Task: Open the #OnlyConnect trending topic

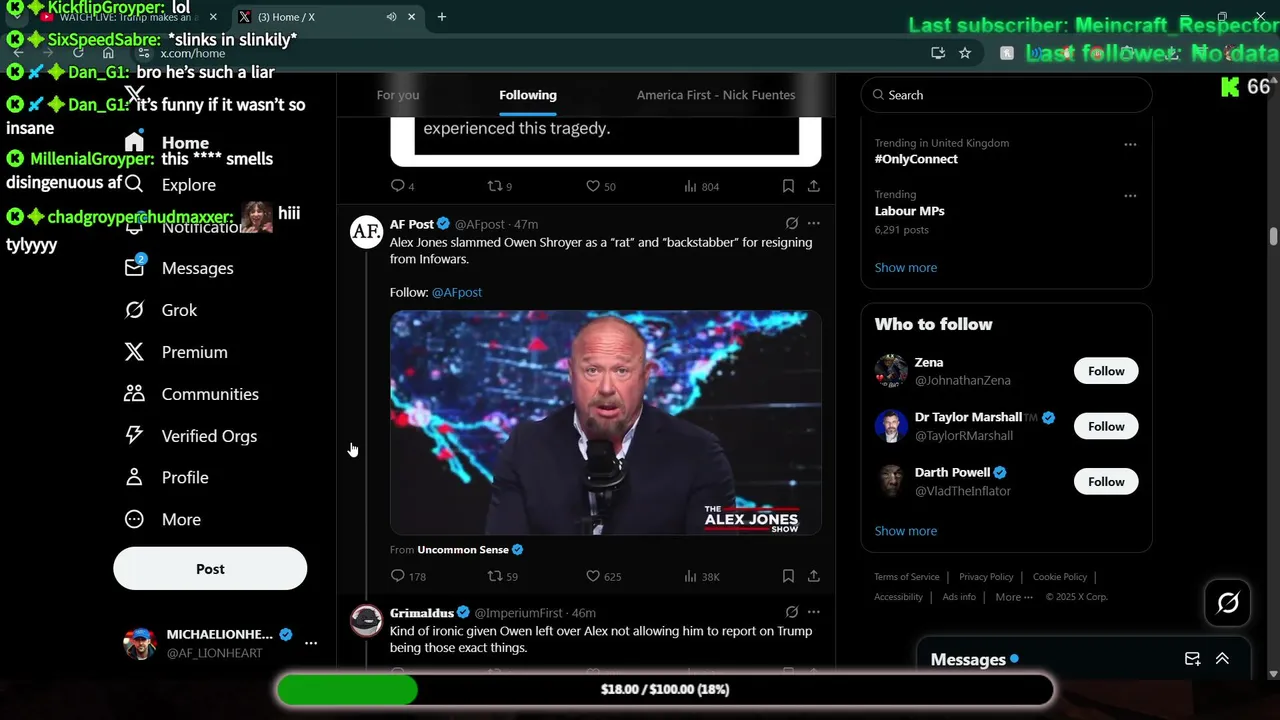Action: 916,159
